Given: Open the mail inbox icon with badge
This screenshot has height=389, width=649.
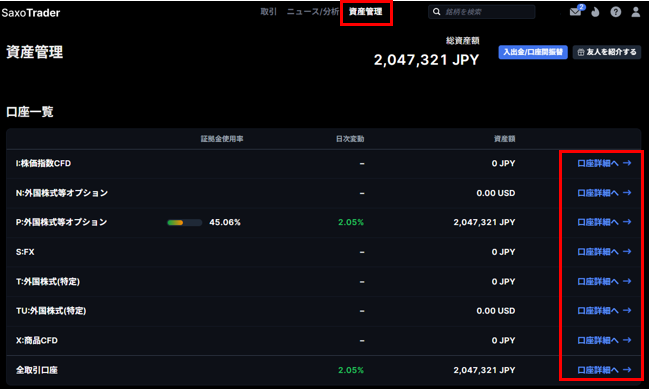Looking at the screenshot, I should point(576,11).
